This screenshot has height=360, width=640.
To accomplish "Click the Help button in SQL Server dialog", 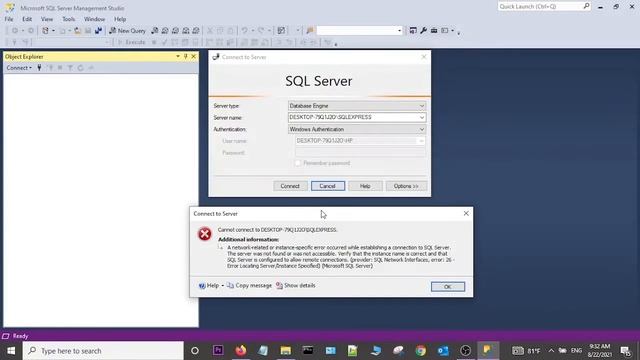I will click(x=365, y=186).
